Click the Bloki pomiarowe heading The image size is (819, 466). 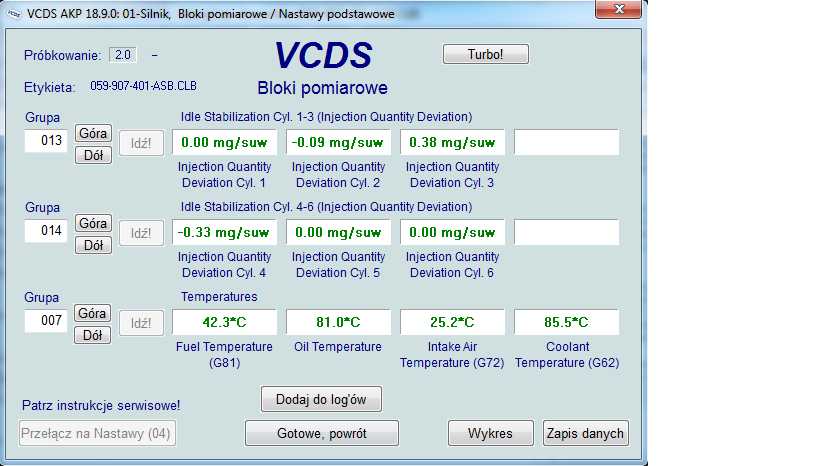click(322, 88)
